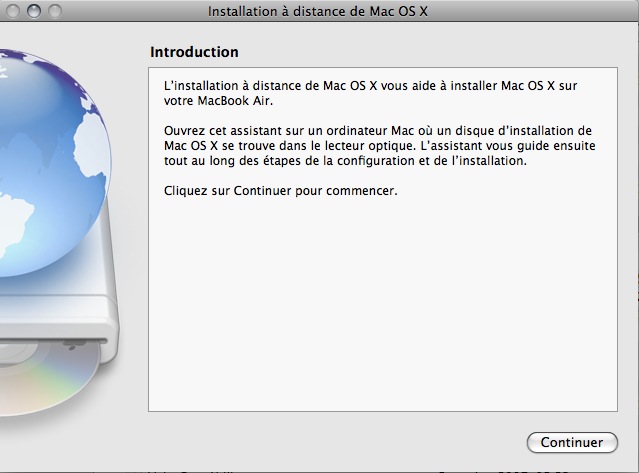The image size is (639, 473).
Task: Click the disc slot opening of the drive
Action: click(53, 341)
